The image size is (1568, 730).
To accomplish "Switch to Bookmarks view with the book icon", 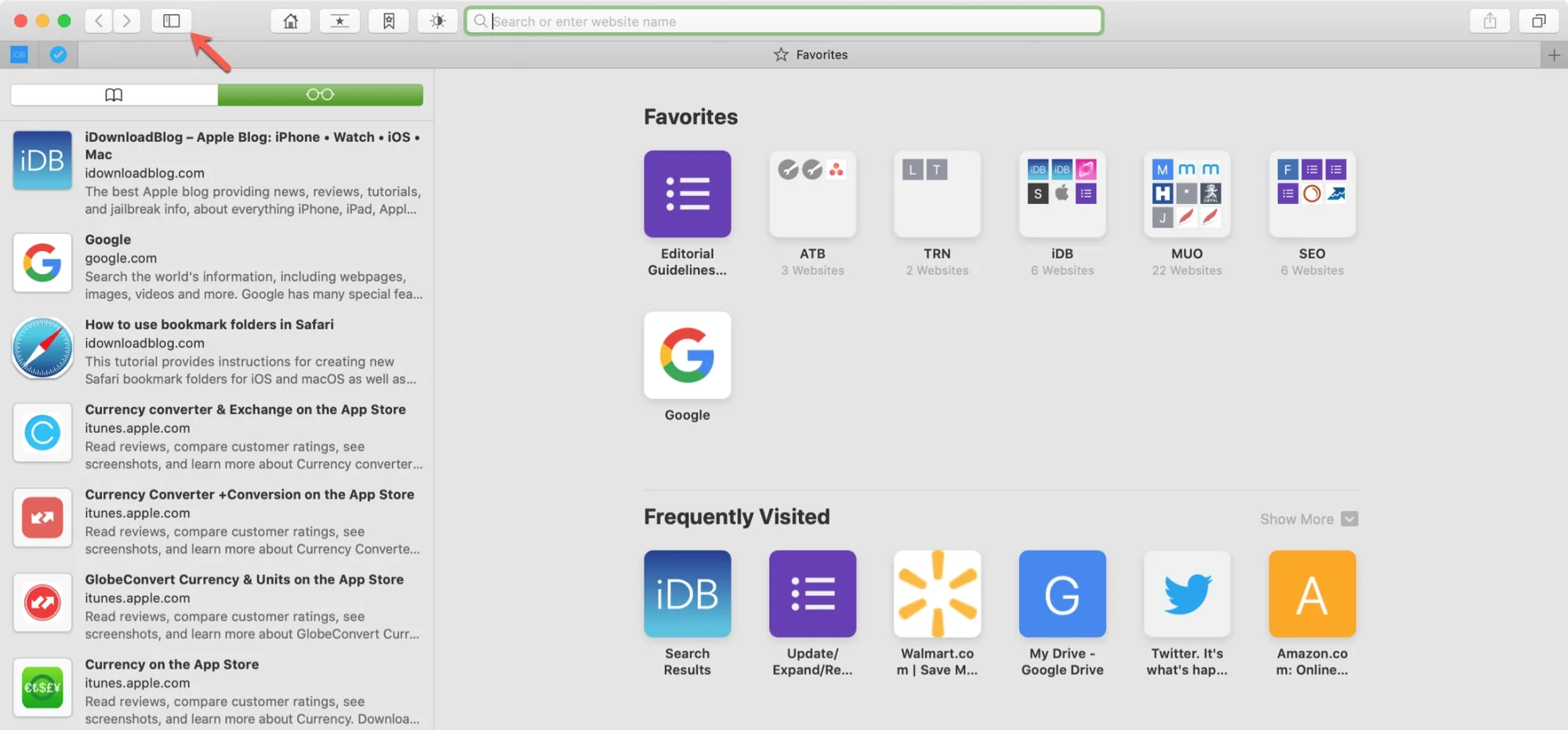I will [x=114, y=94].
